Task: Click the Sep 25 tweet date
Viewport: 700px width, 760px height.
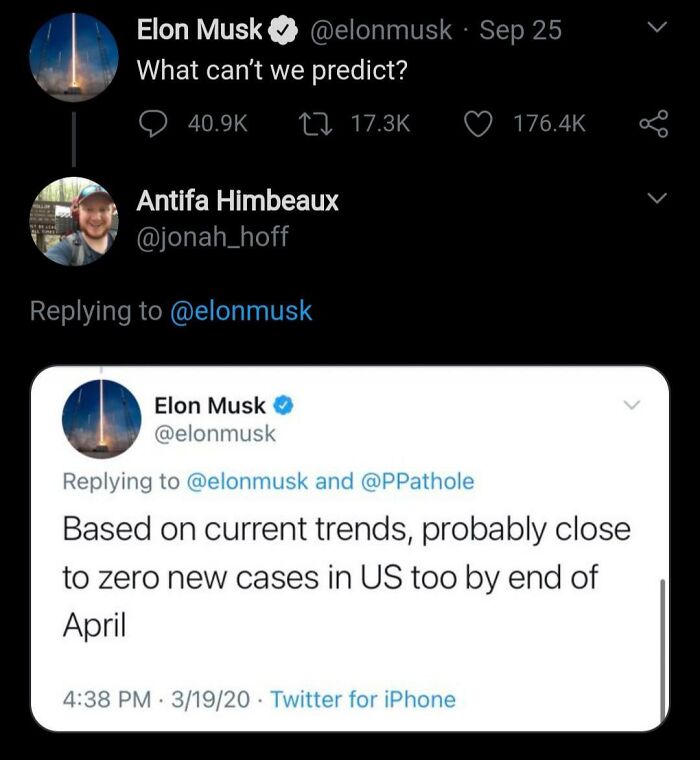Action: [520, 31]
